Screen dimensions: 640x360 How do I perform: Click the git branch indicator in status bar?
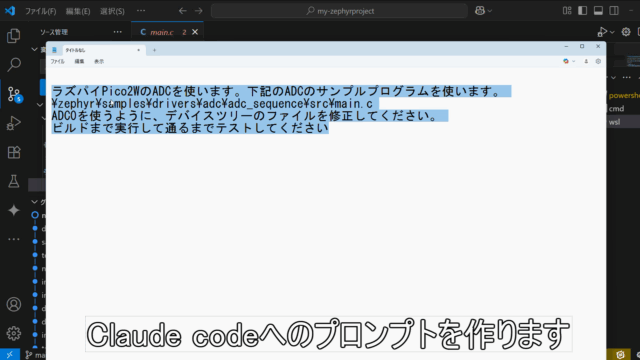point(36,355)
